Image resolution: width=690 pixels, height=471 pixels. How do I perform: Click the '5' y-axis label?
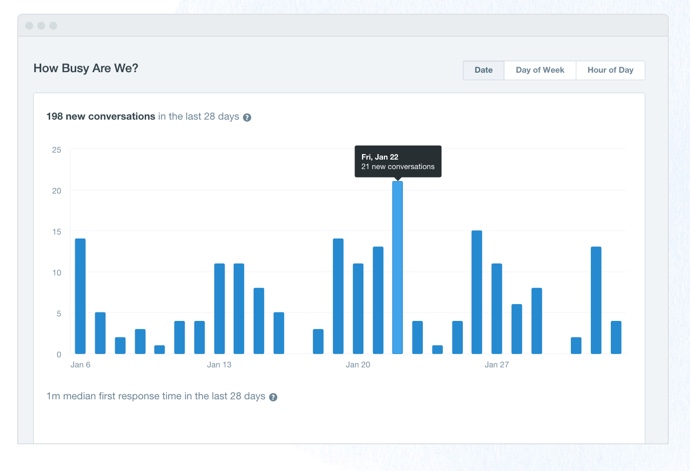pyautogui.click(x=59, y=314)
